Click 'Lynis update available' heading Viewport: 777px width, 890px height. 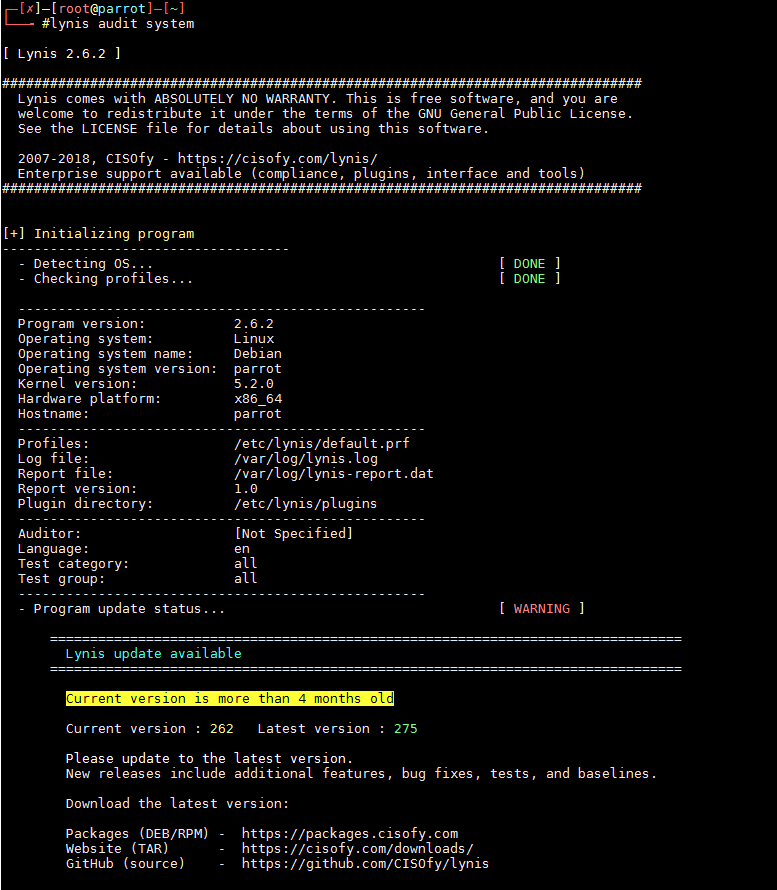153,654
